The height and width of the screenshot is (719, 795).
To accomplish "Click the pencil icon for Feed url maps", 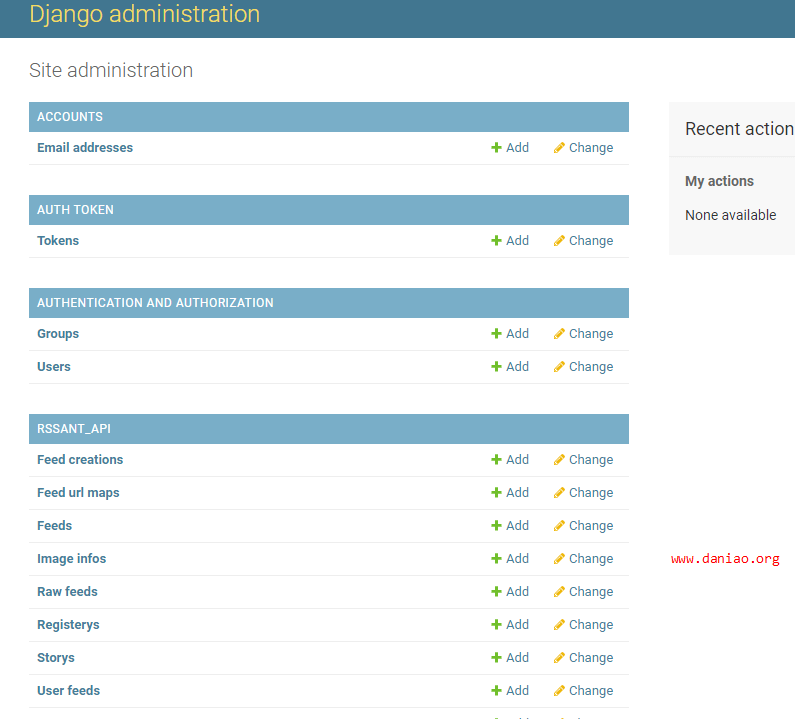I will (559, 493).
